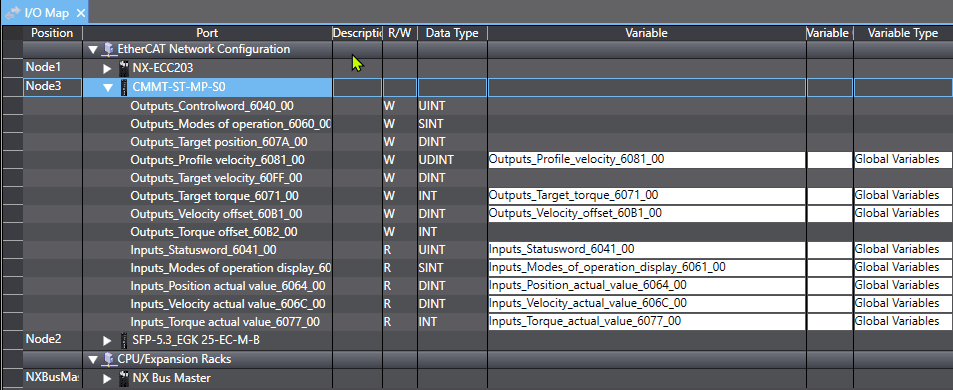Open Variable Type for Statusword row
This screenshot has height=390, width=953.
903,250
